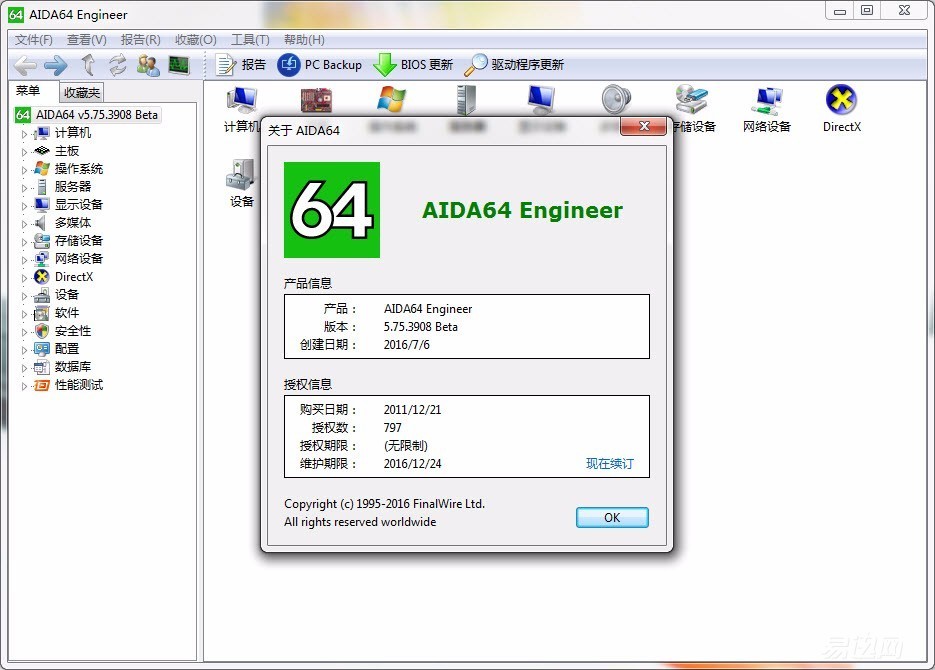Minimize the AIDA64 Engineer window
Viewport: 935px width, 670px height.
pos(840,11)
